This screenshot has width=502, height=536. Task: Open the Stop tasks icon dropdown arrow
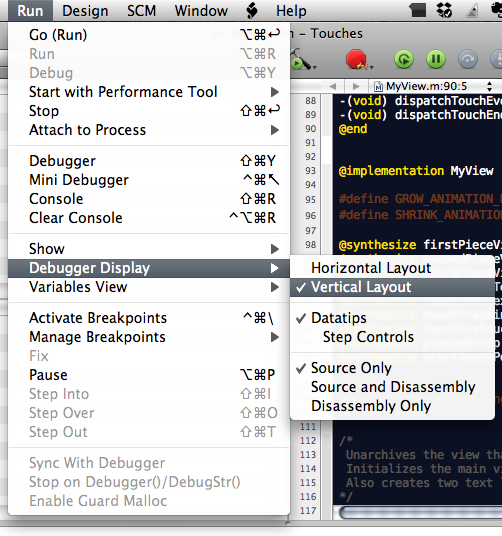371,67
